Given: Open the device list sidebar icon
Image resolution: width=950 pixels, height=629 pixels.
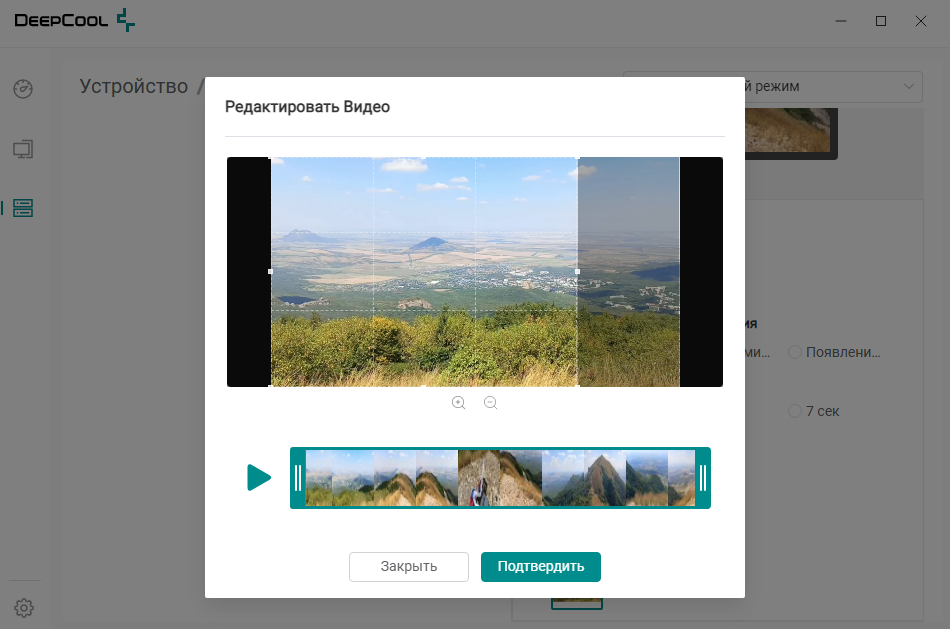Looking at the screenshot, I should point(23,208).
